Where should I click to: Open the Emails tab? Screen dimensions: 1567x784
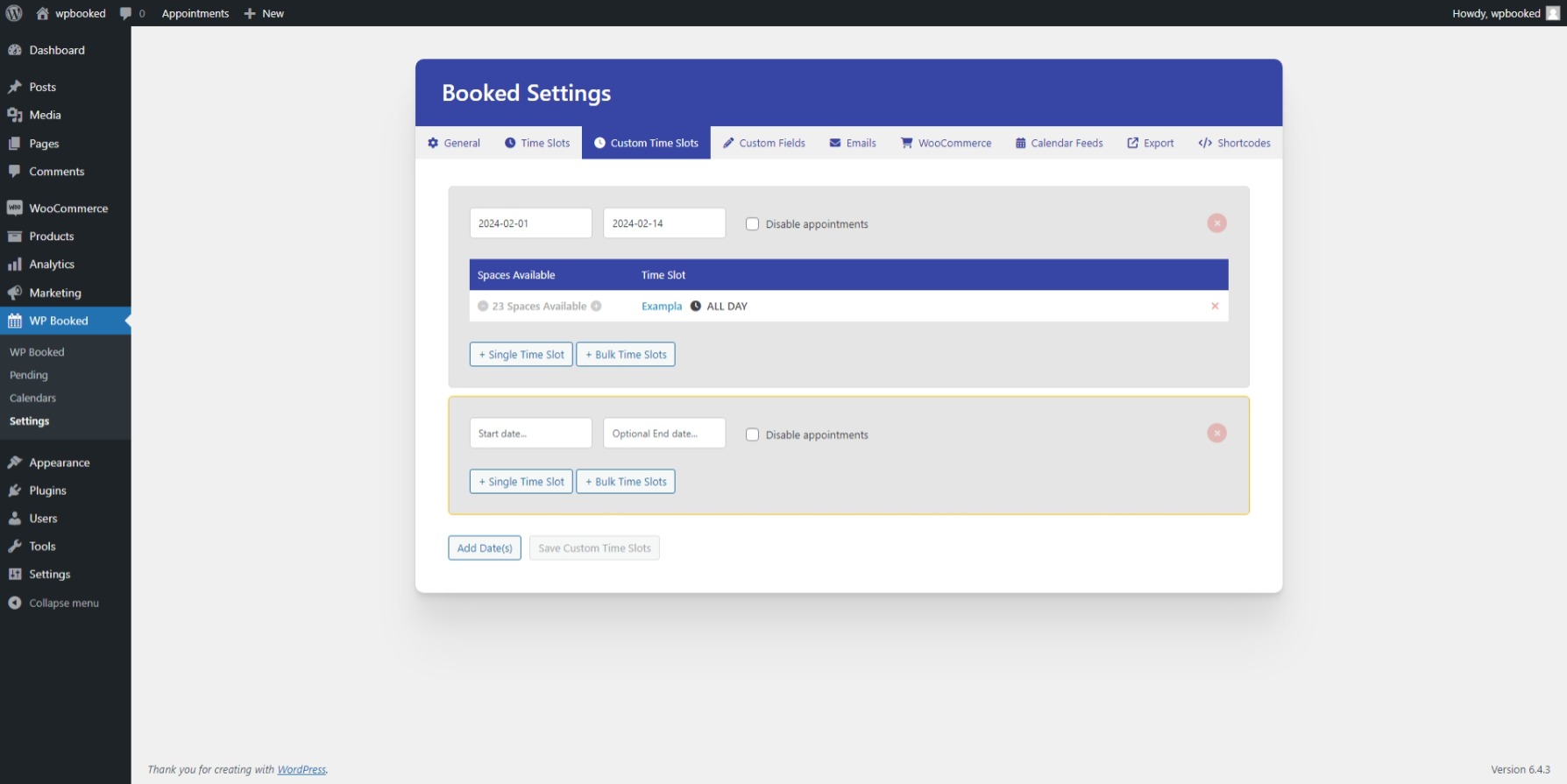[x=853, y=143]
